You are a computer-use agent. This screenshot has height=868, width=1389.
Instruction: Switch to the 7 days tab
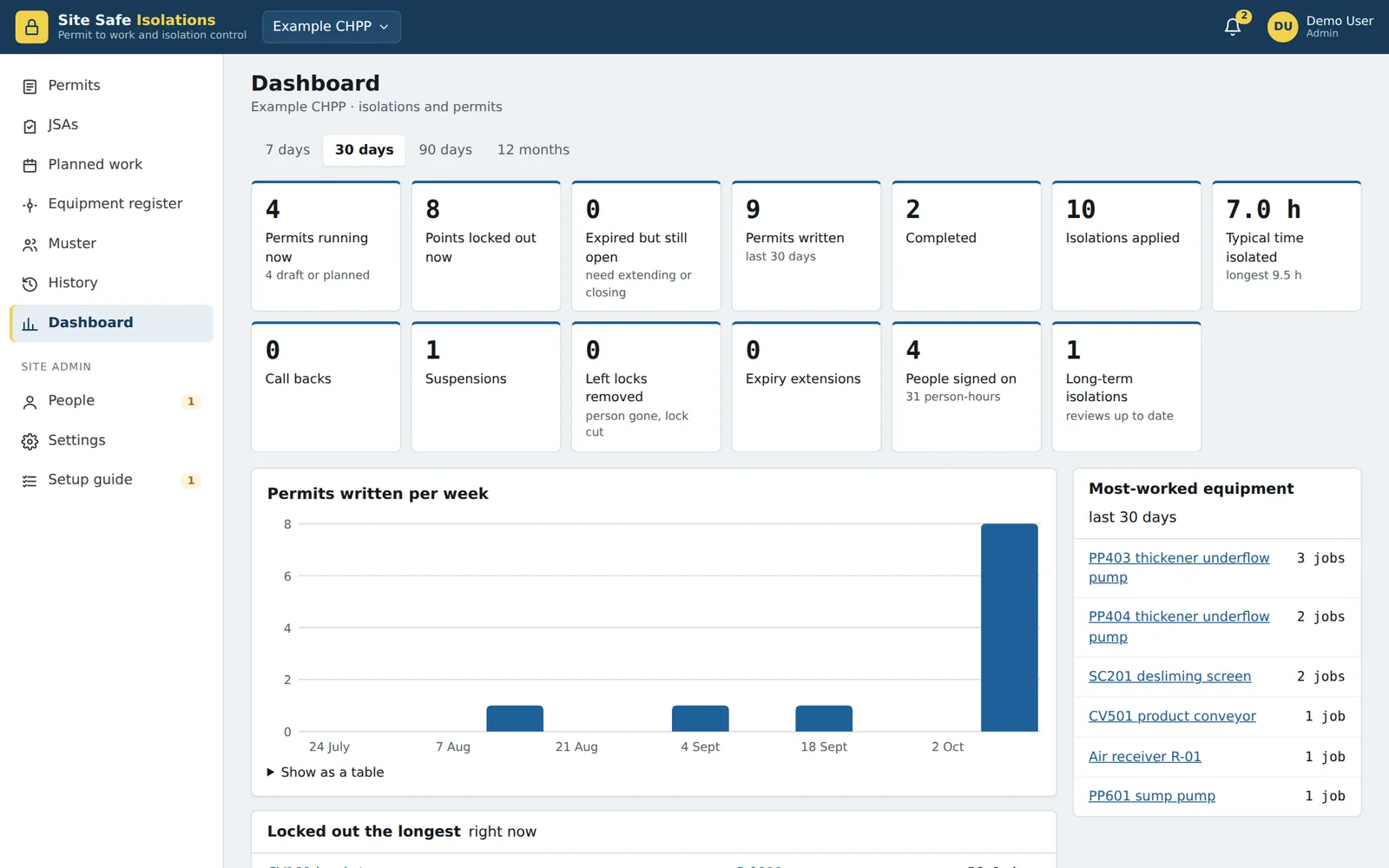coord(287,150)
